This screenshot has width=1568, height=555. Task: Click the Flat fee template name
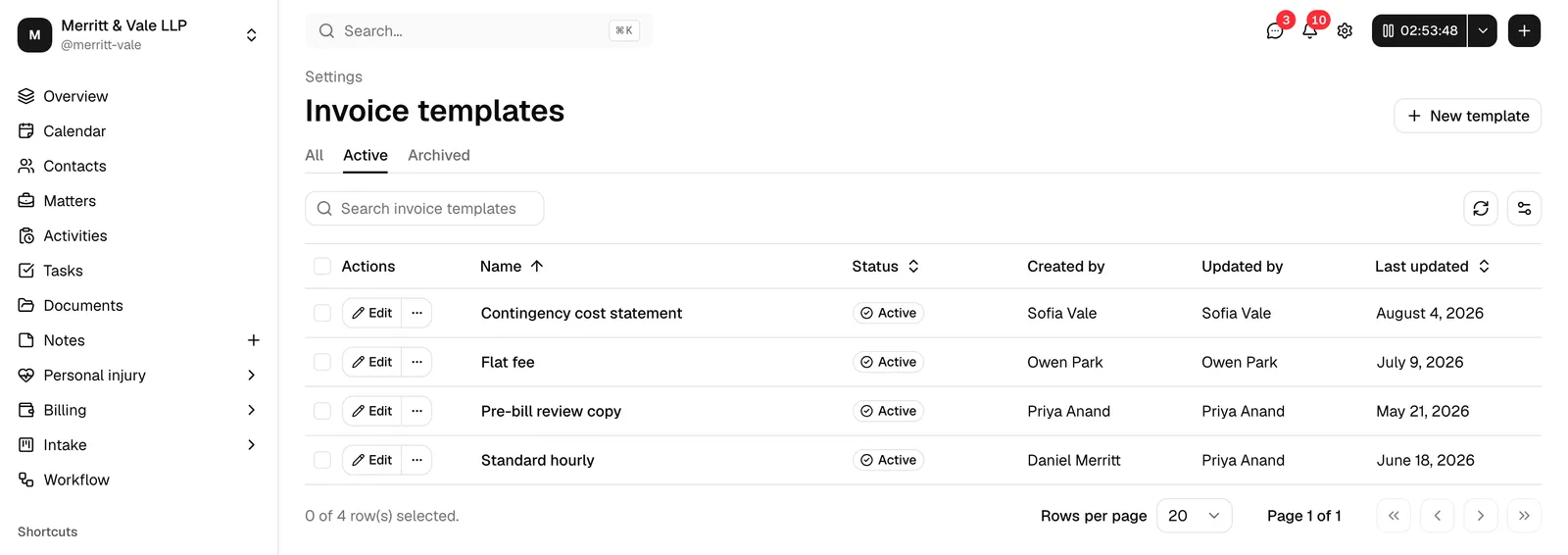(508, 362)
